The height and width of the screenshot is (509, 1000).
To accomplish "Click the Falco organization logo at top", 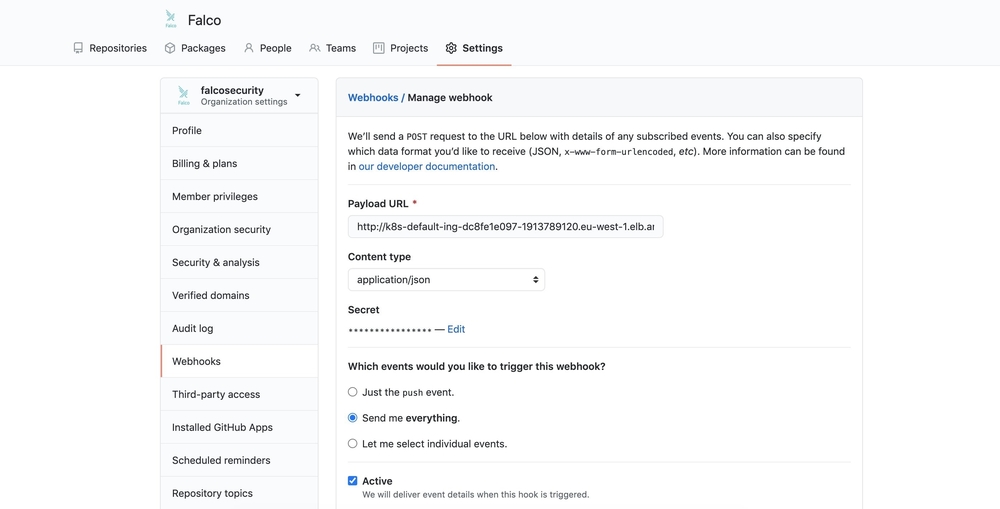I will (x=170, y=19).
